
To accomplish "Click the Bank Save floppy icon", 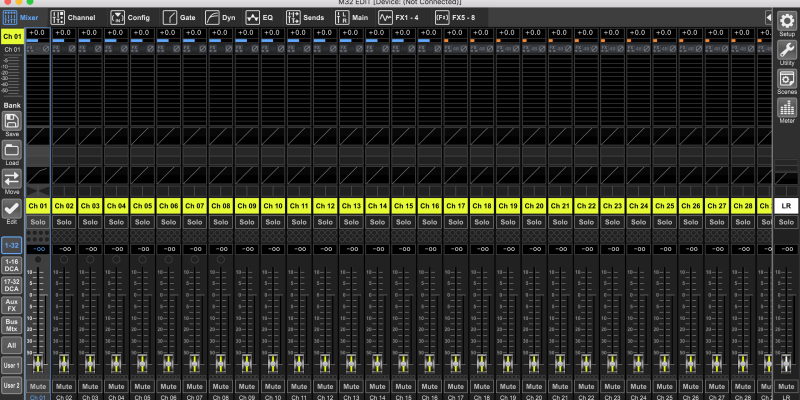I will click(x=12, y=123).
